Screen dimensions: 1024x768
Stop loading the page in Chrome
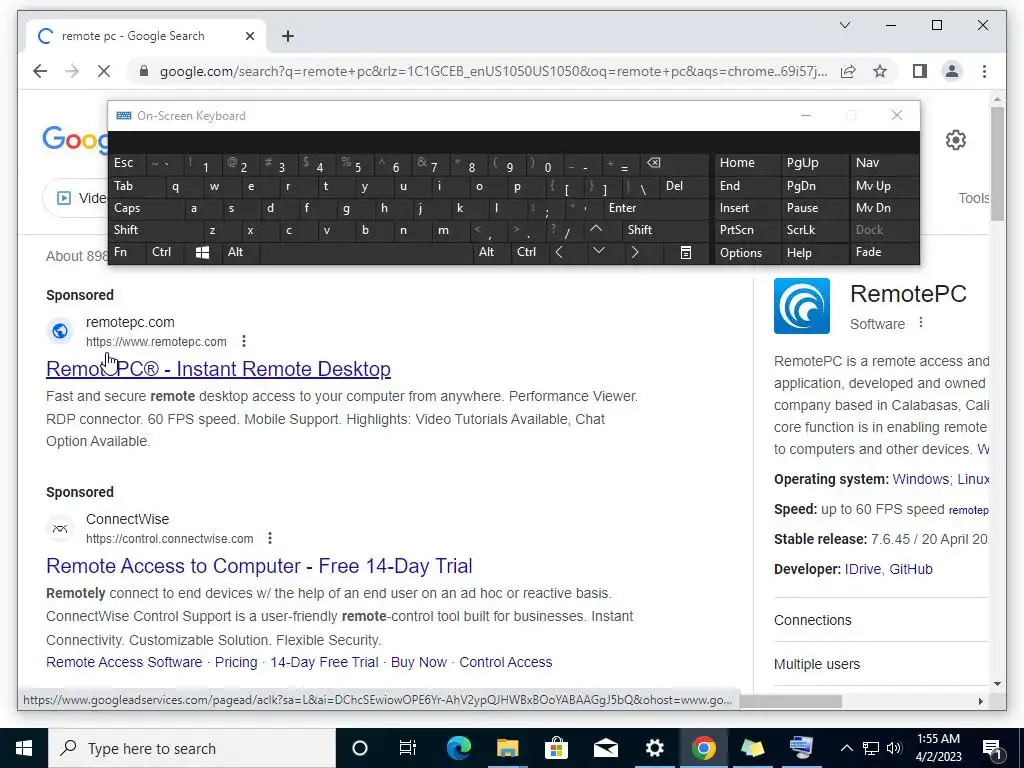pos(104,71)
